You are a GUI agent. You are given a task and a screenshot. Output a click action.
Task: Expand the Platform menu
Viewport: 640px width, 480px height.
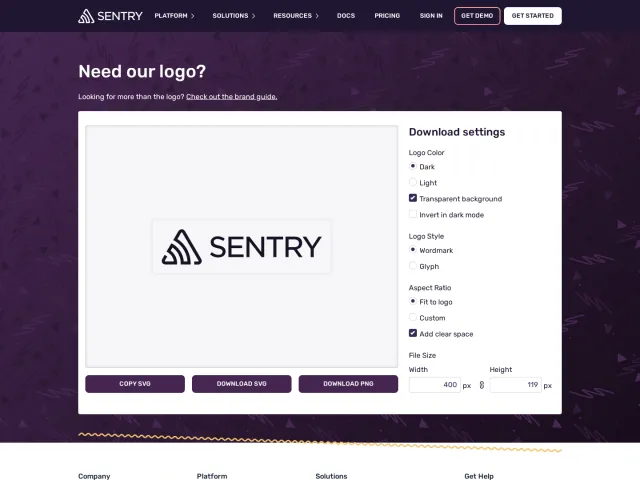coord(174,16)
